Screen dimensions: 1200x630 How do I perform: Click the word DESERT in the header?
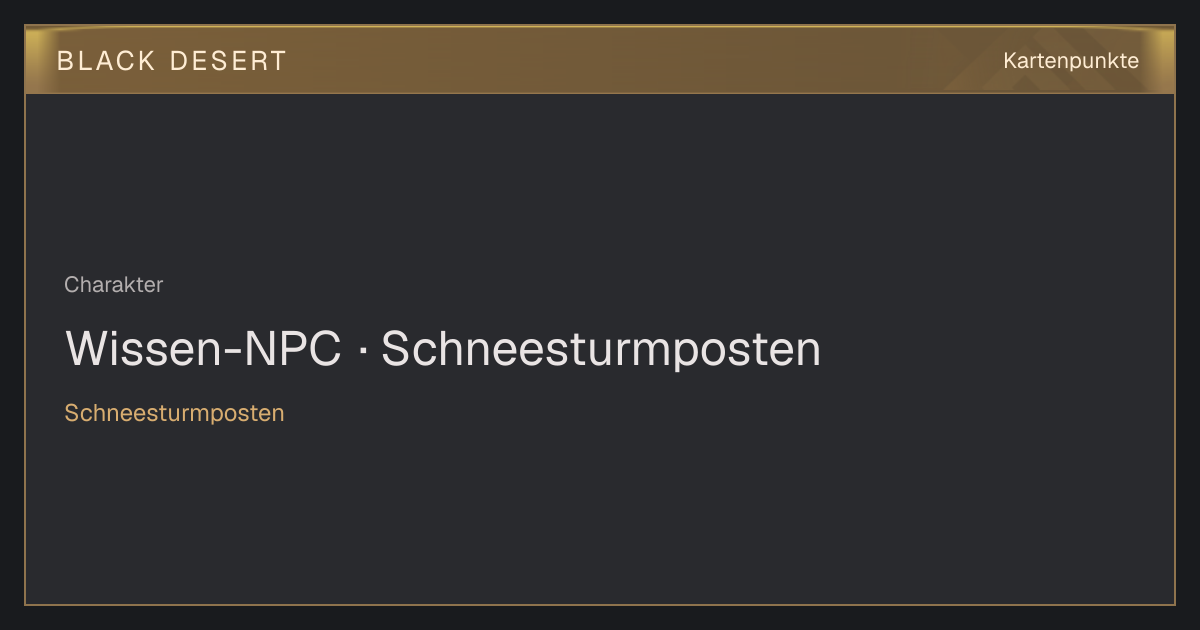pyautogui.click(x=229, y=61)
